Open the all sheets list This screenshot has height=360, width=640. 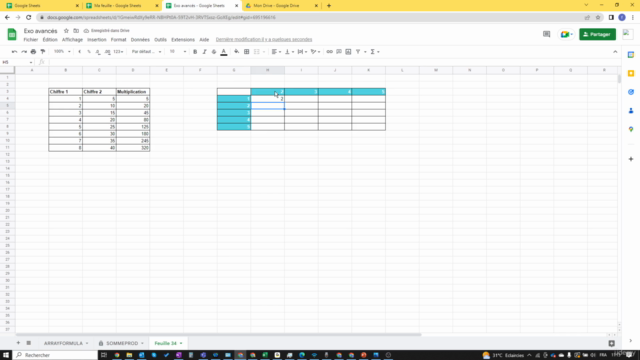pyautogui.click(x=29, y=343)
